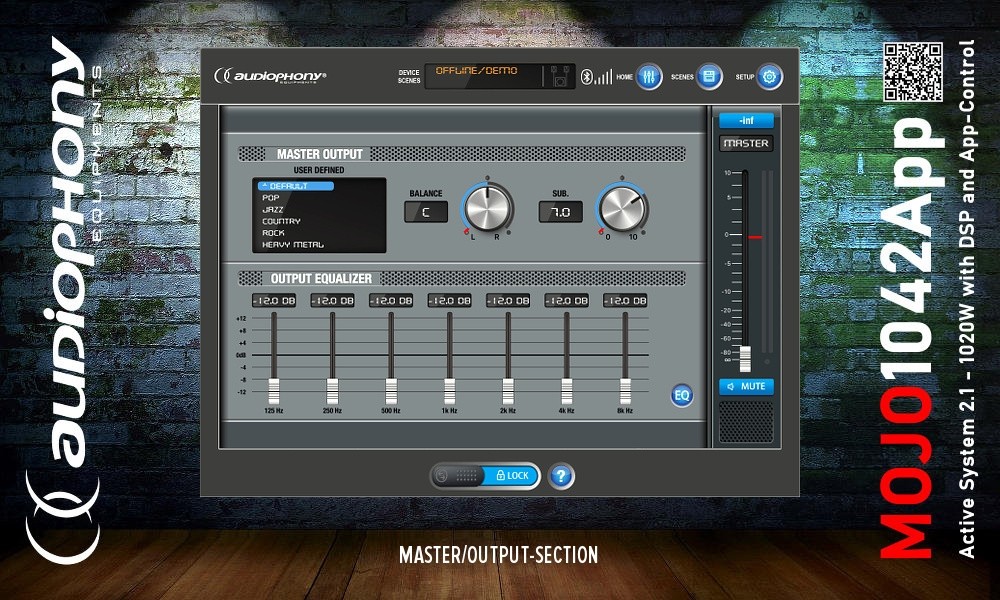Click the -inf master level readout
Viewport: 1000px width, 600px height.
746,121
